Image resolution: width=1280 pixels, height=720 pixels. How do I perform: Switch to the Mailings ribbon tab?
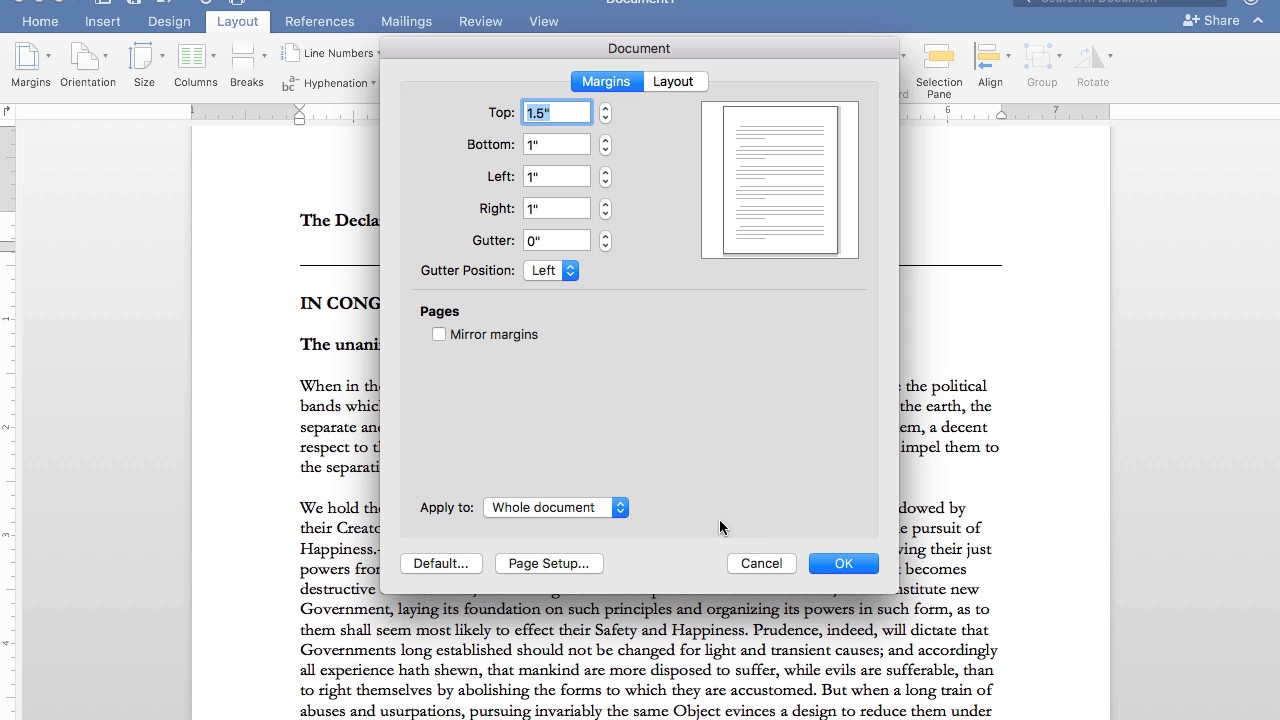pyautogui.click(x=406, y=21)
